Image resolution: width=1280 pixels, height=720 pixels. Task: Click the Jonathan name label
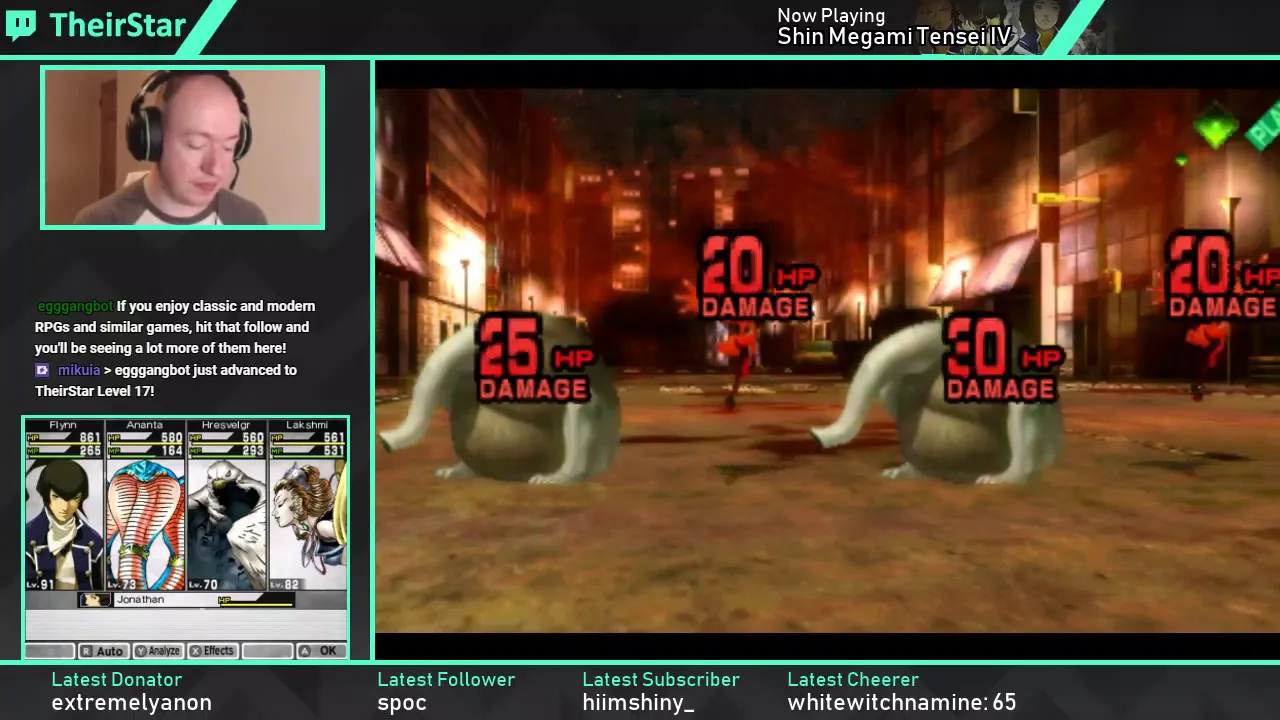[140, 600]
